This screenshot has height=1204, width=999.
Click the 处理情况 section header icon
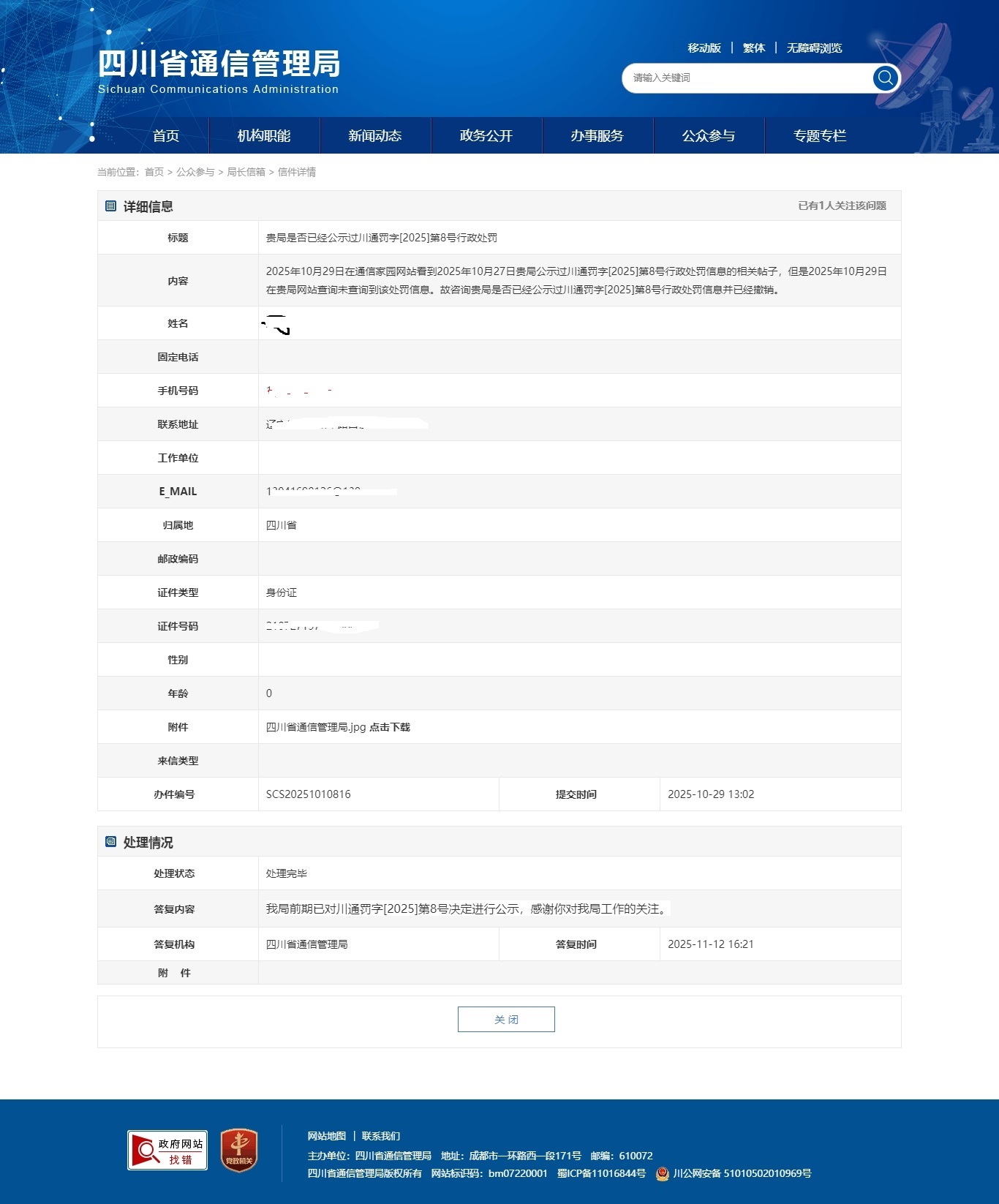coord(111,842)
